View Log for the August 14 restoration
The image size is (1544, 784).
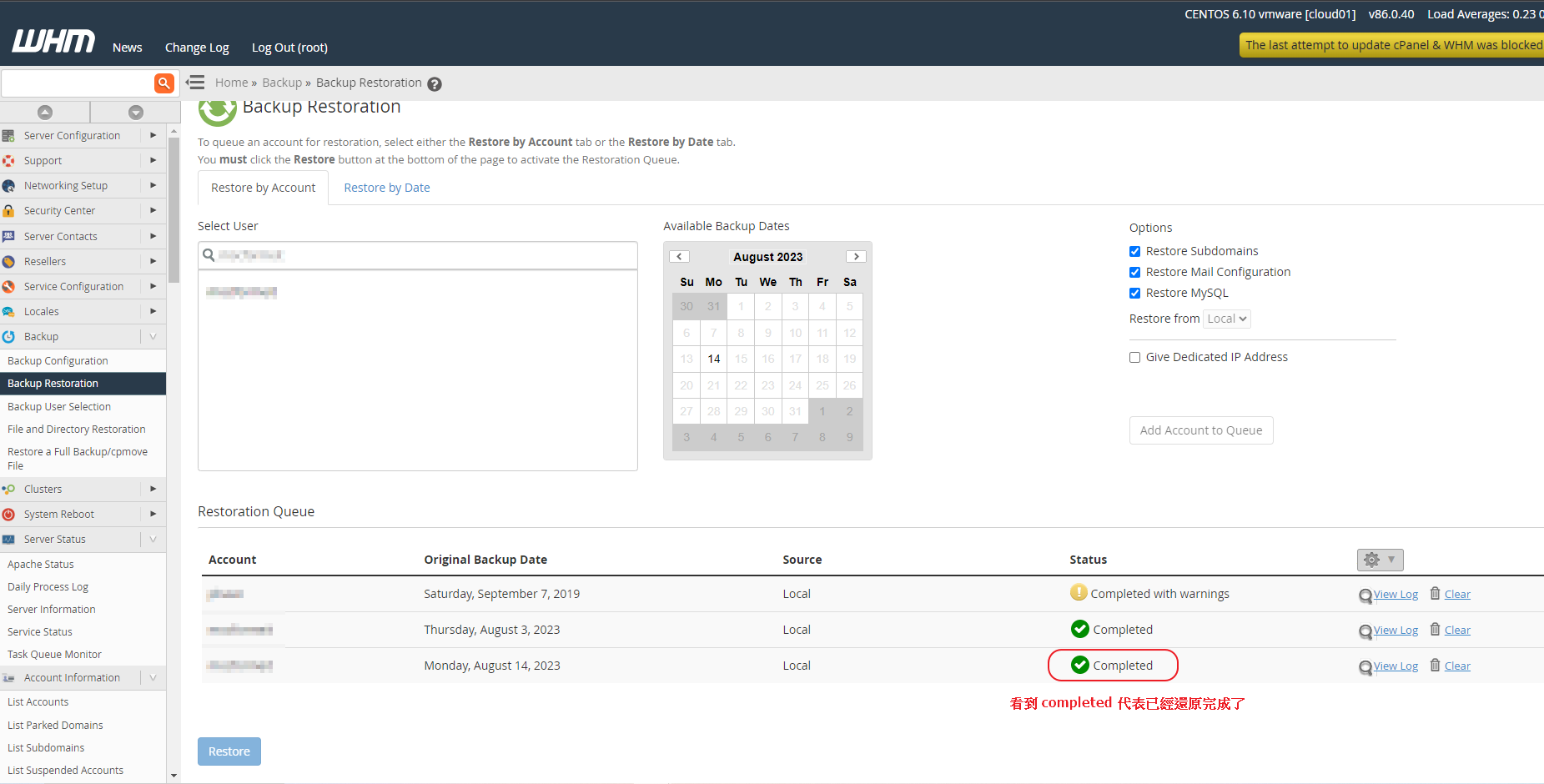1396,666
